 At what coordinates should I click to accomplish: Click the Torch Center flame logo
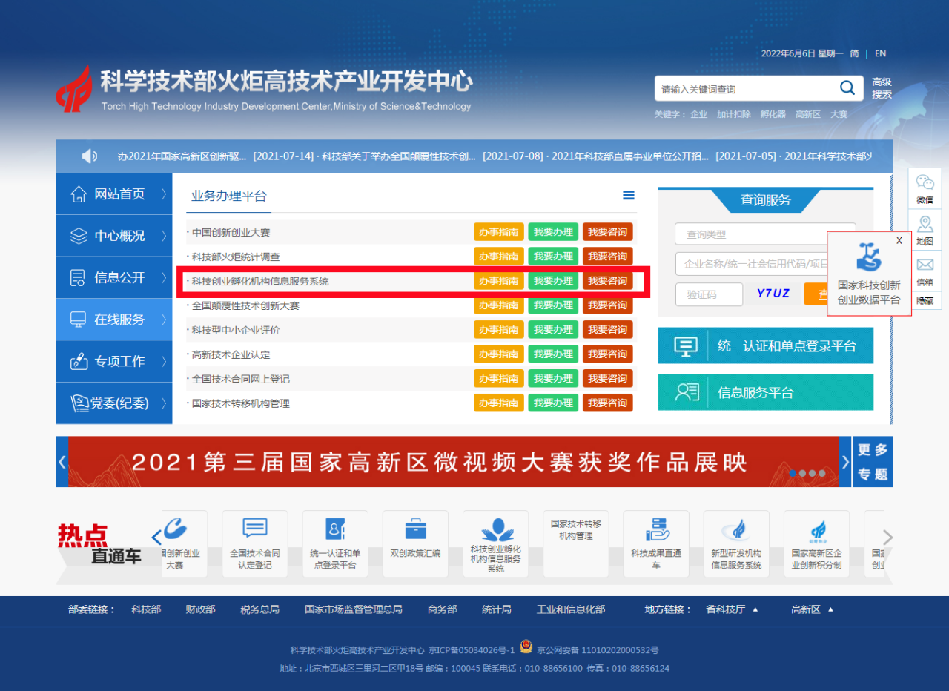[74, 90]
